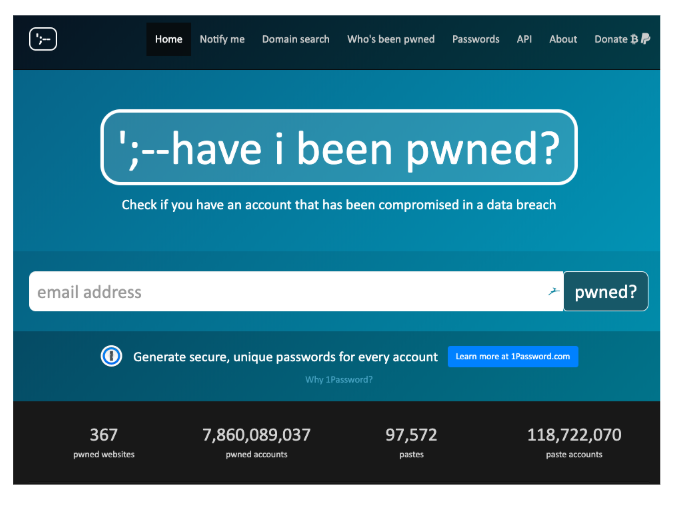Click "Check if you have an account" tagline
This screenshot has height=505, width=675.
tap(339, 205)
